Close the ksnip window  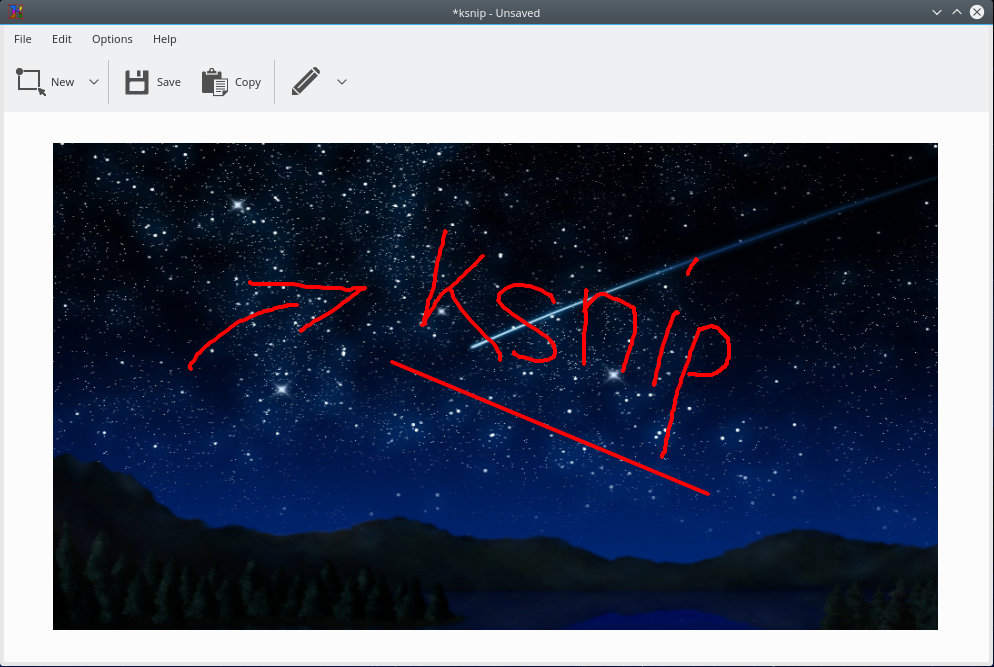(x=977, y=12)
